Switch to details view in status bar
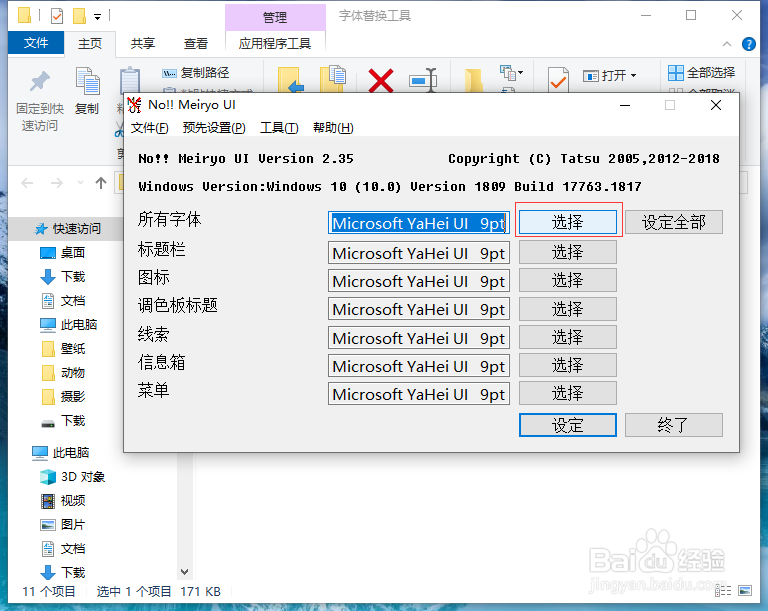Viewport: 768px width, 611px height. coord(723,590)
